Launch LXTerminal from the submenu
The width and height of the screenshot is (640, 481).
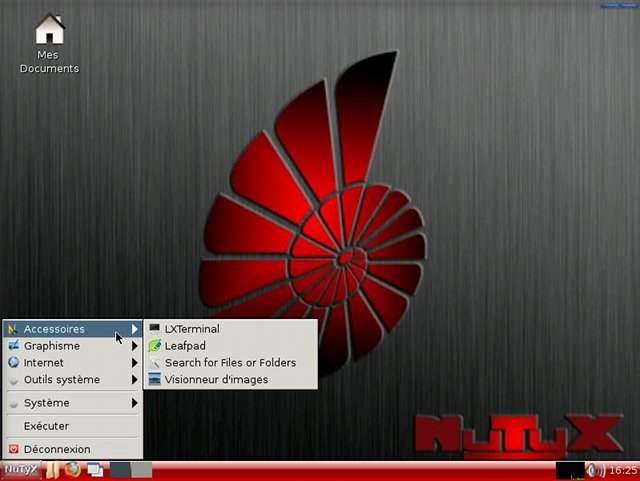coord(231,329)
